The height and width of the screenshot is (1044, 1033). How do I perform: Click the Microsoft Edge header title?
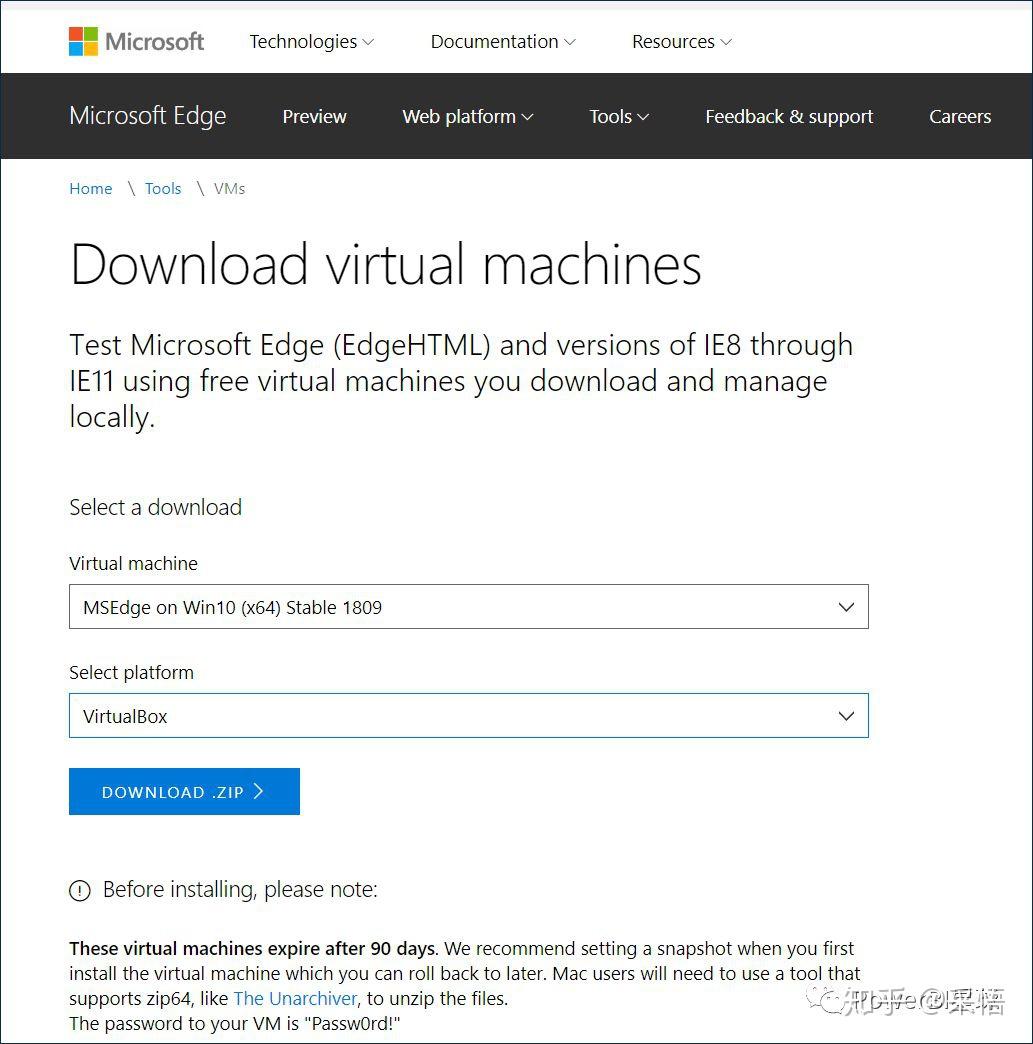(x=147, y=116)
